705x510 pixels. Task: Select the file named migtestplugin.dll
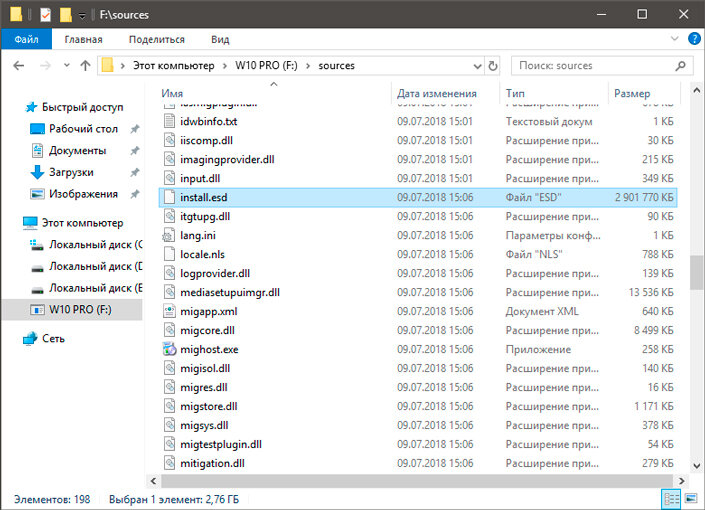tap(221, 444)
